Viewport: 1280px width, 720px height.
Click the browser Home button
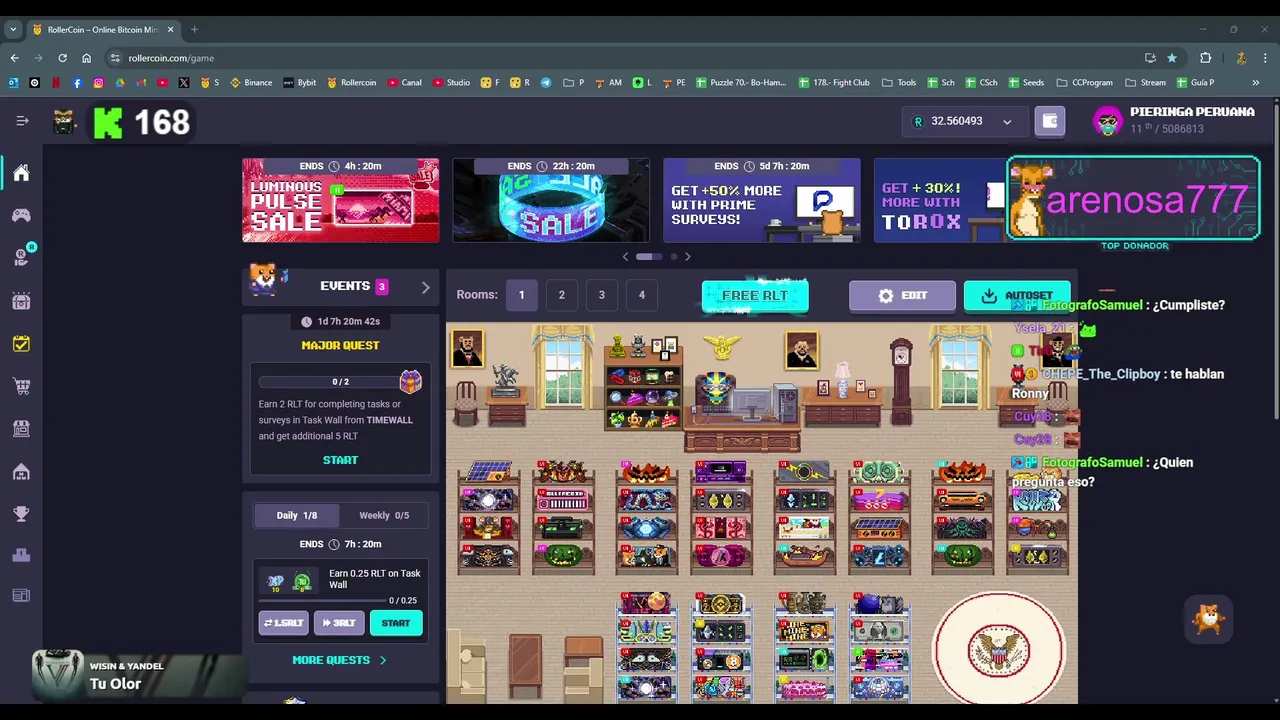[x=86, y=58]
